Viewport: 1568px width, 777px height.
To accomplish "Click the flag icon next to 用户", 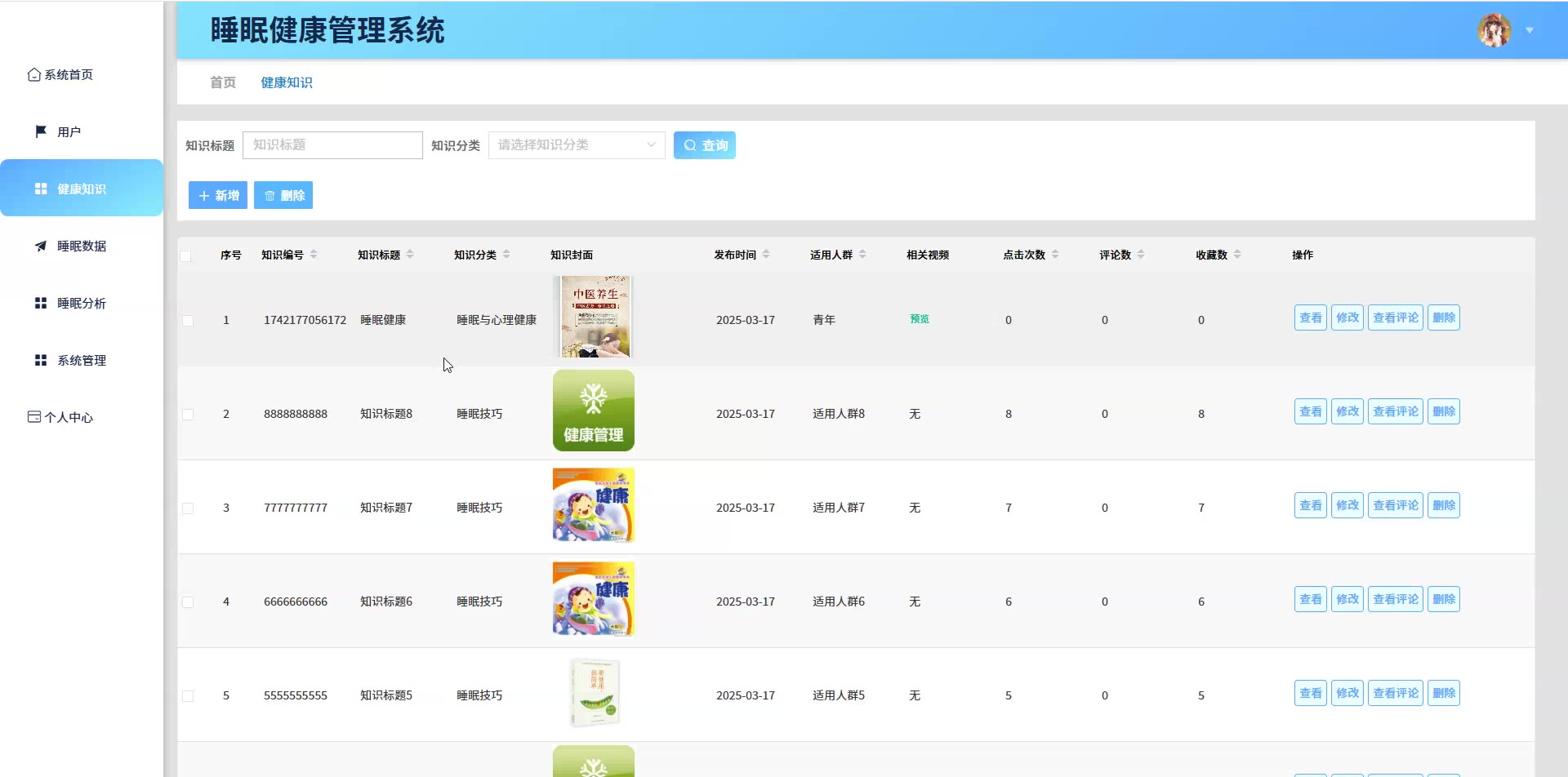I will tap(41, 131).
